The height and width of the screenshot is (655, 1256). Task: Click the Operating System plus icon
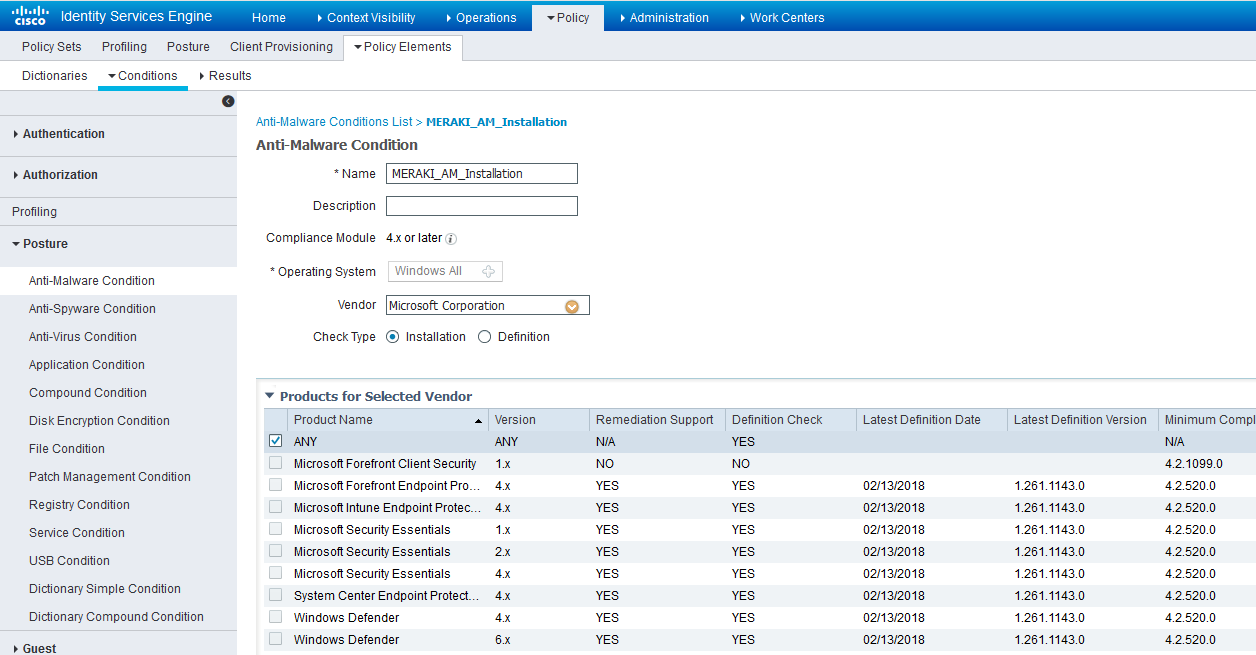click(x=488, y=272)
